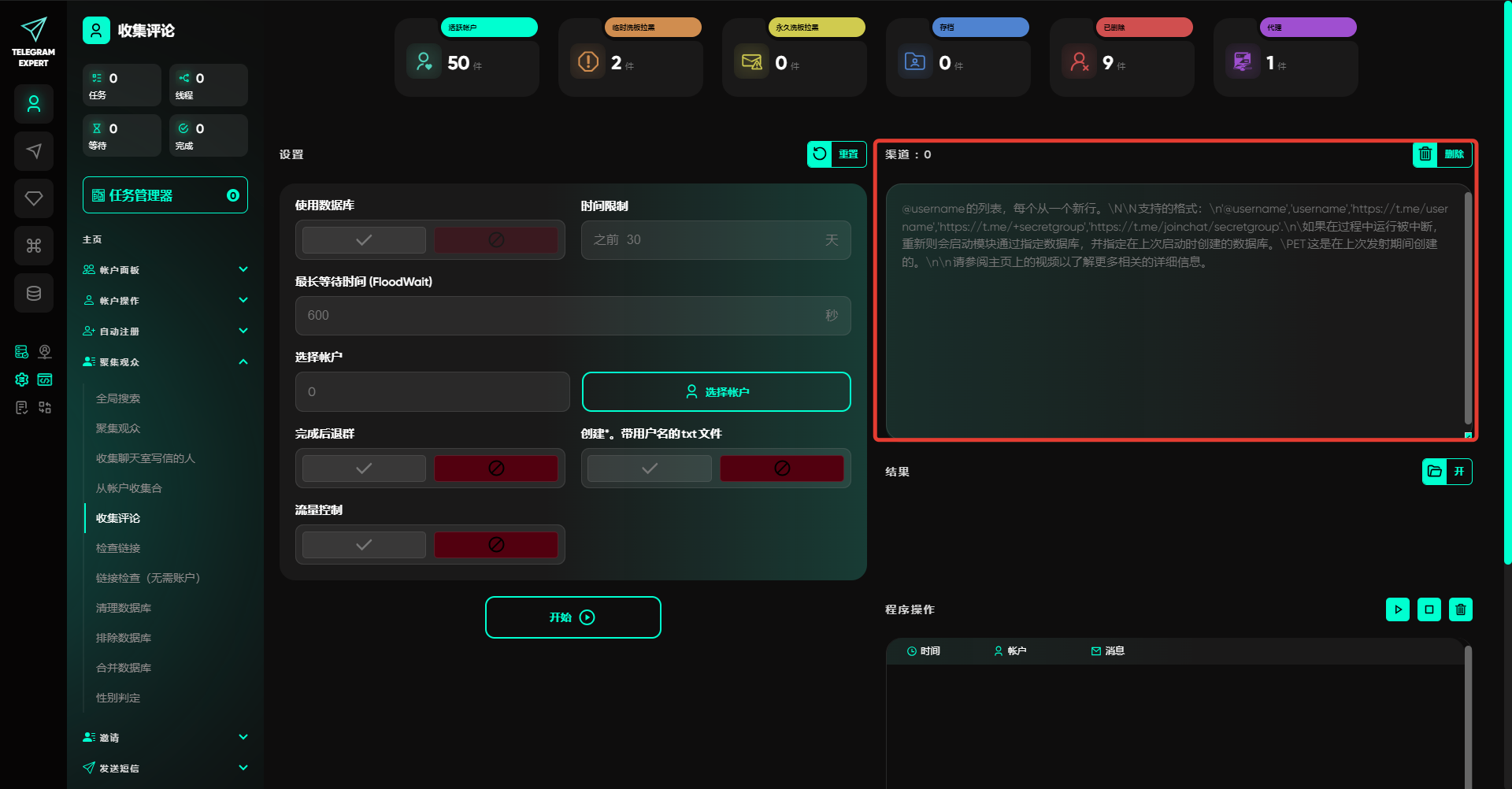Screen dimensions: 1512x789
Task: Open the results folder icon
Action: coord(1434,472)
